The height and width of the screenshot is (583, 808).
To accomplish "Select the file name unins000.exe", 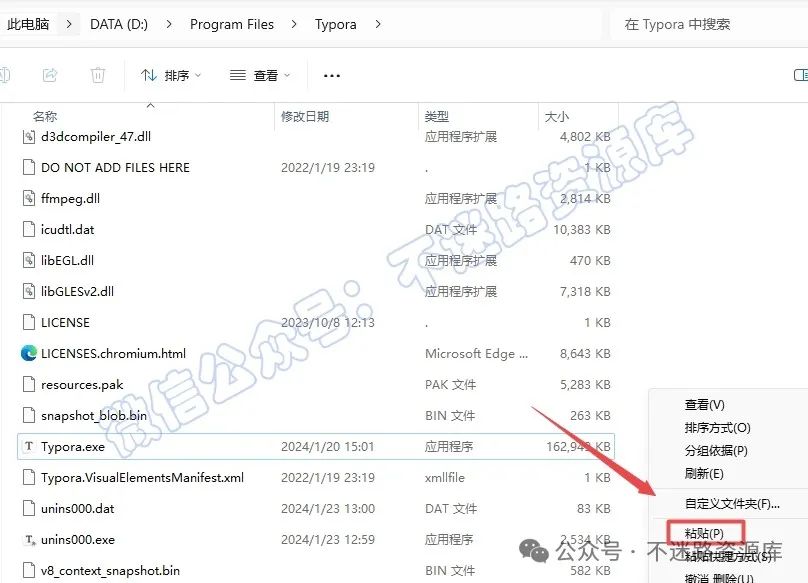I will point(78,540).
